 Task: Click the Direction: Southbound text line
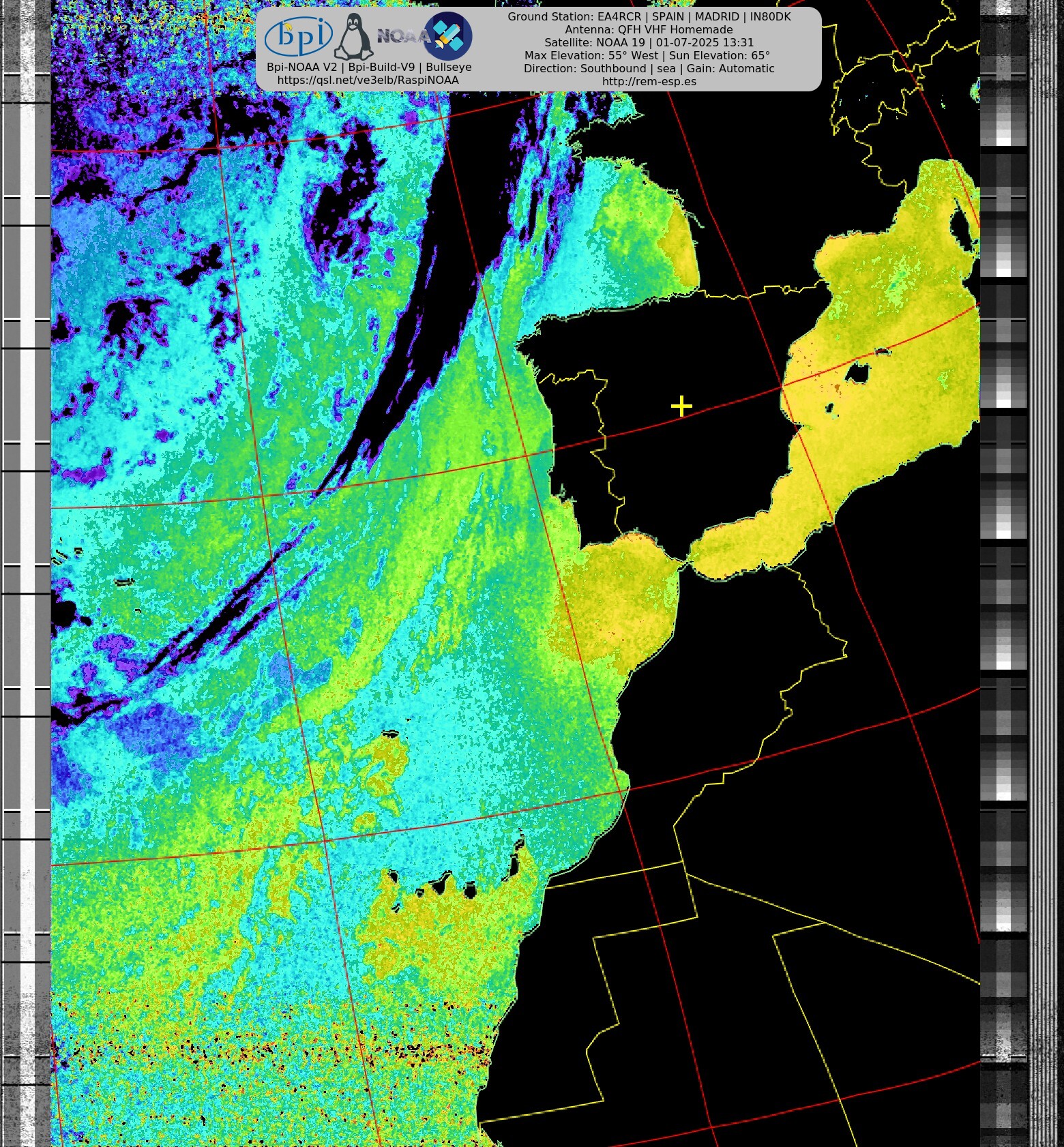point(649,68)
